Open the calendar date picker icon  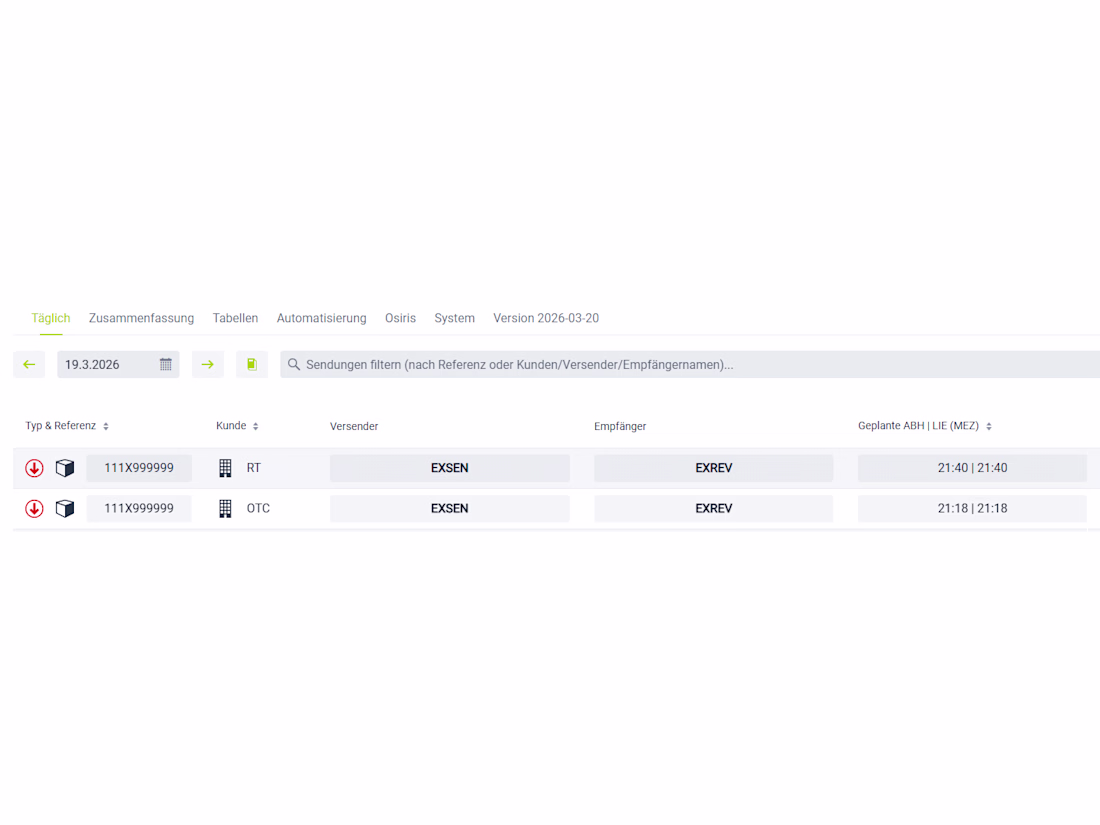tap(166, 364)
